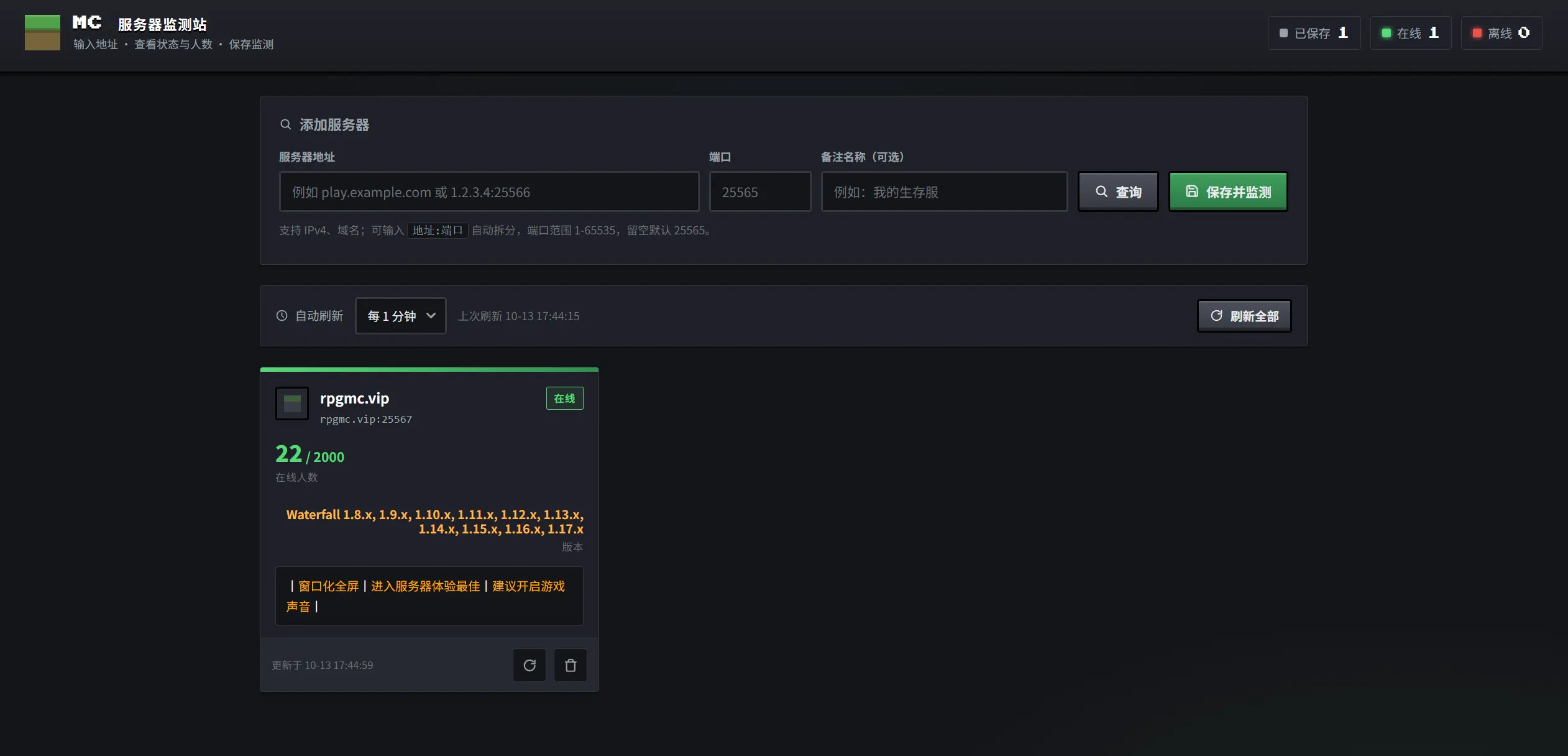Click the 已保存 1 counter badge

click(1314, 33)
